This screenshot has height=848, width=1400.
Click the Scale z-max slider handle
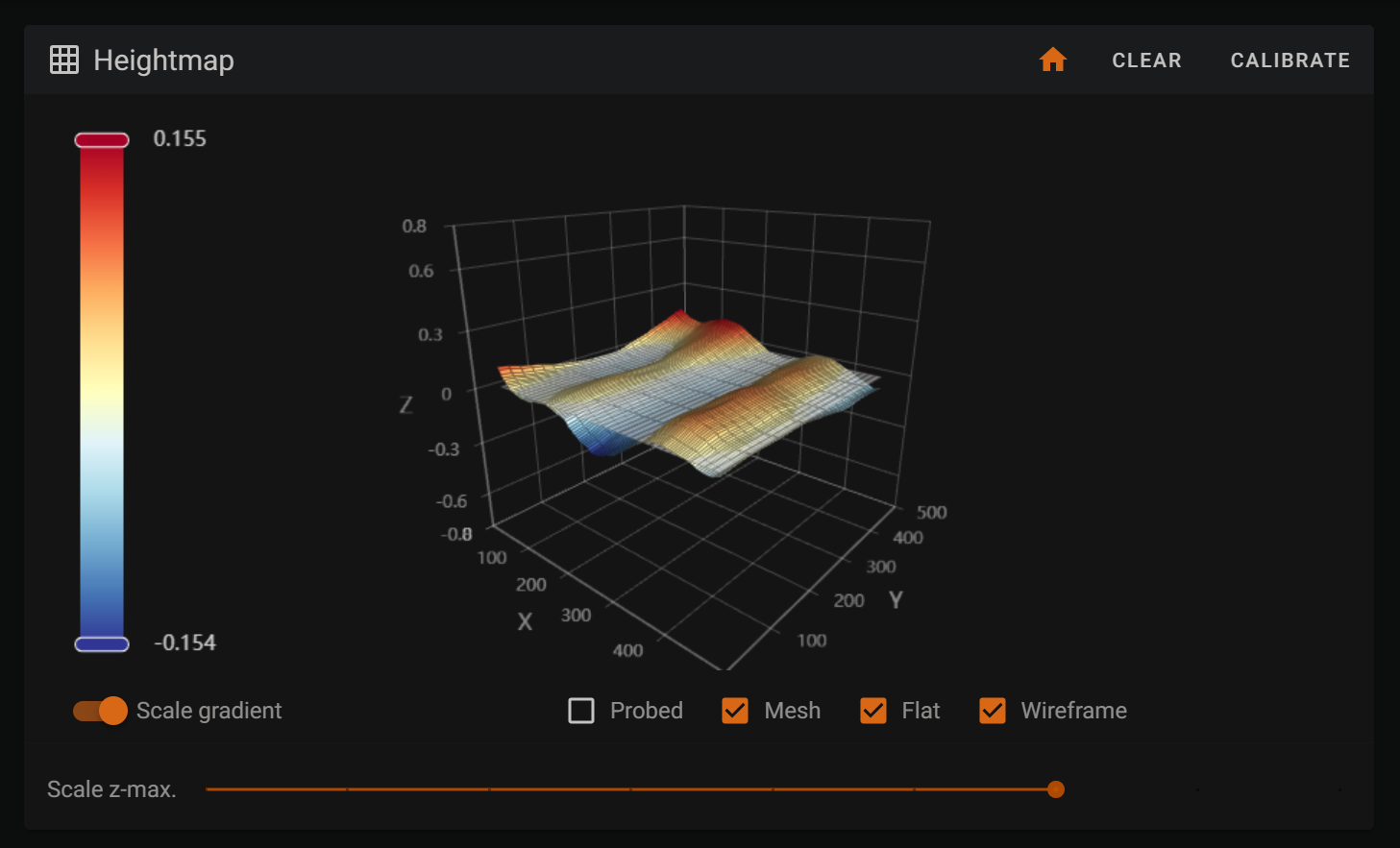tap(1056, 789)
